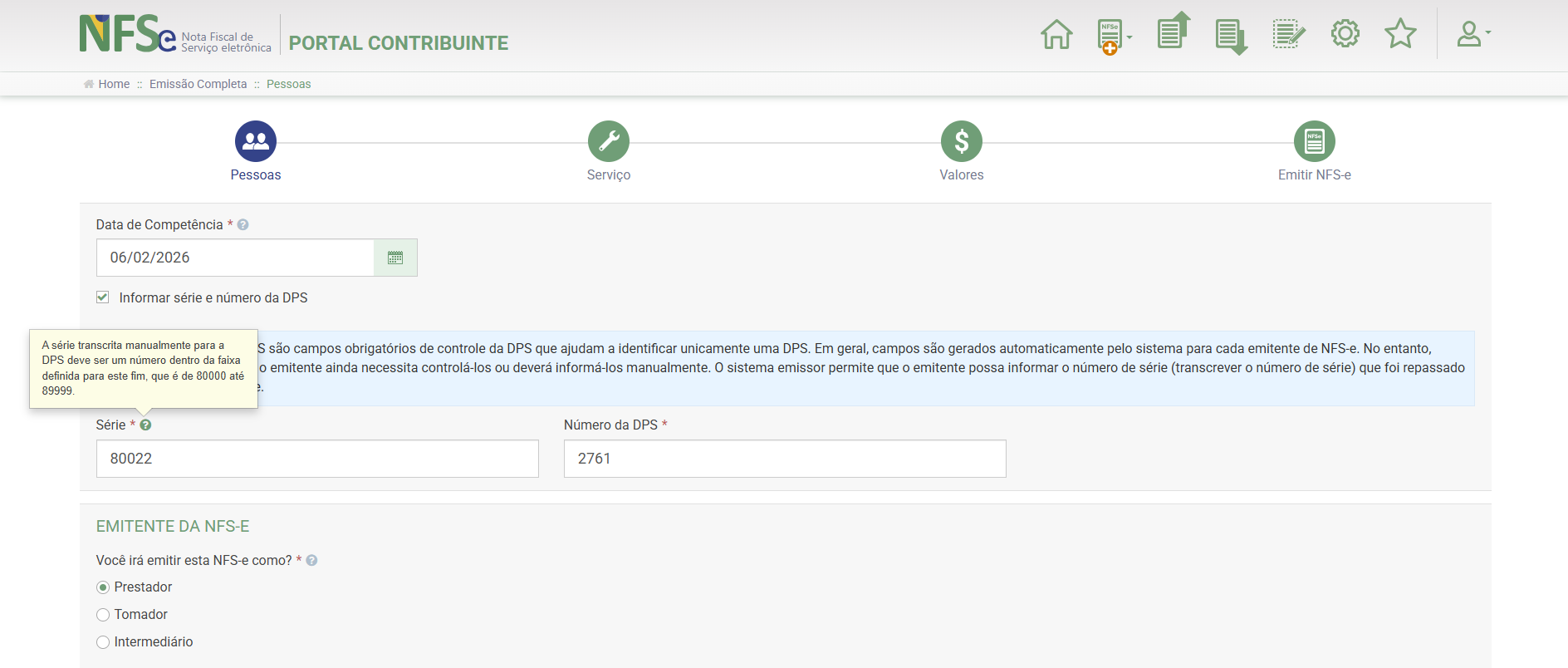Click the Home breadcrumb link
1568x668 pixels.
(x=114, y=84)
